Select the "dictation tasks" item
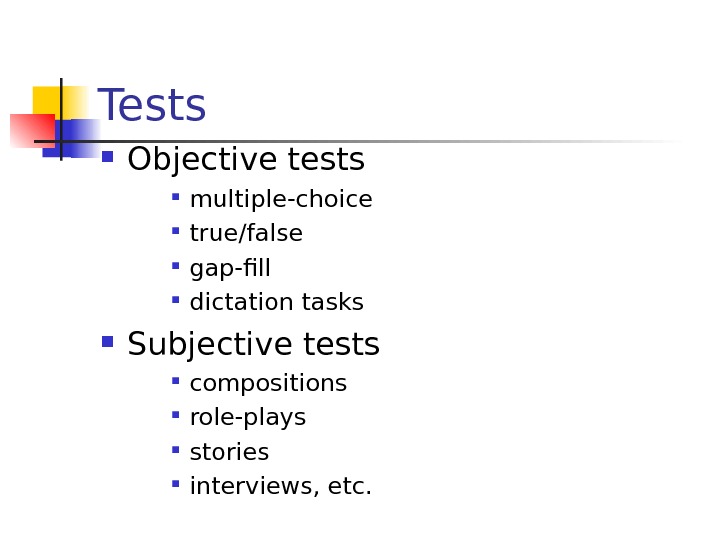This screenshot has height=540, width=720. pyautogui.click(x=277, y=303)
